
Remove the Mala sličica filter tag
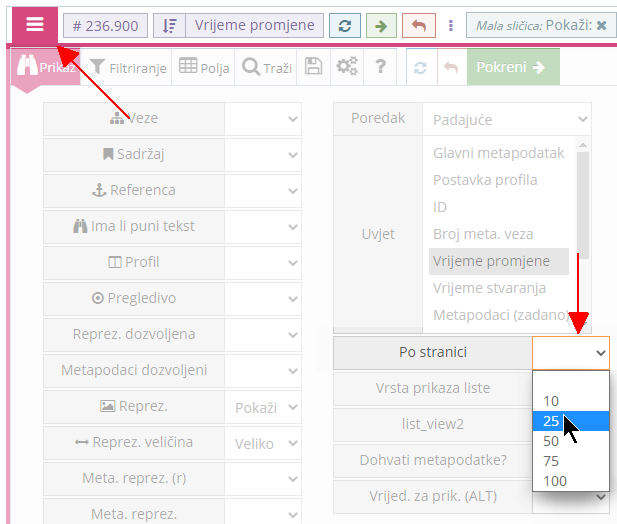coord(601,26)
